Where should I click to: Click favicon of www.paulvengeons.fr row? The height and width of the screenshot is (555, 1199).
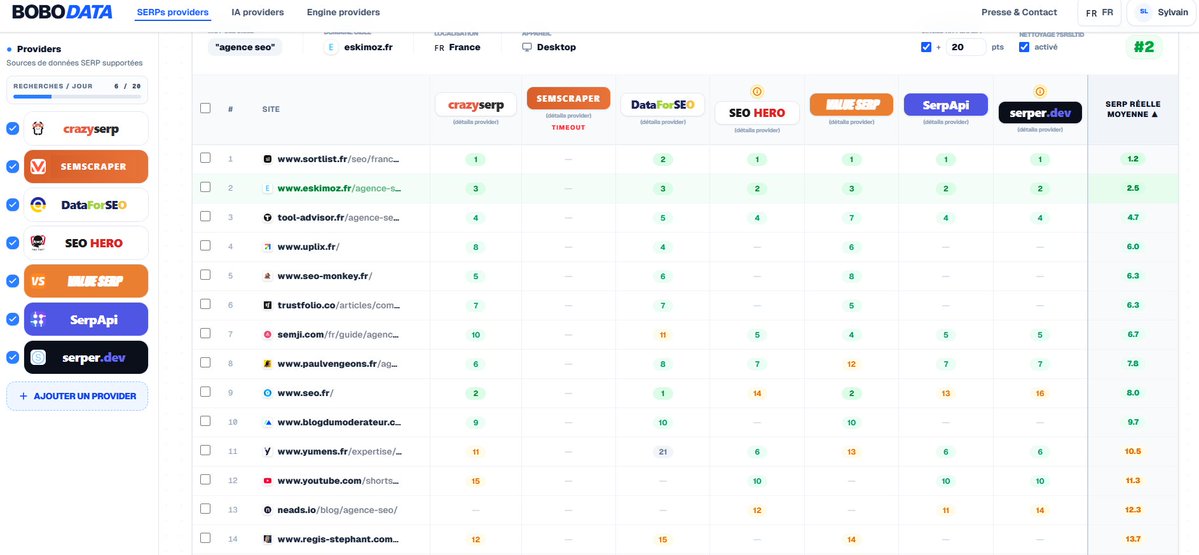click(268, 364)
